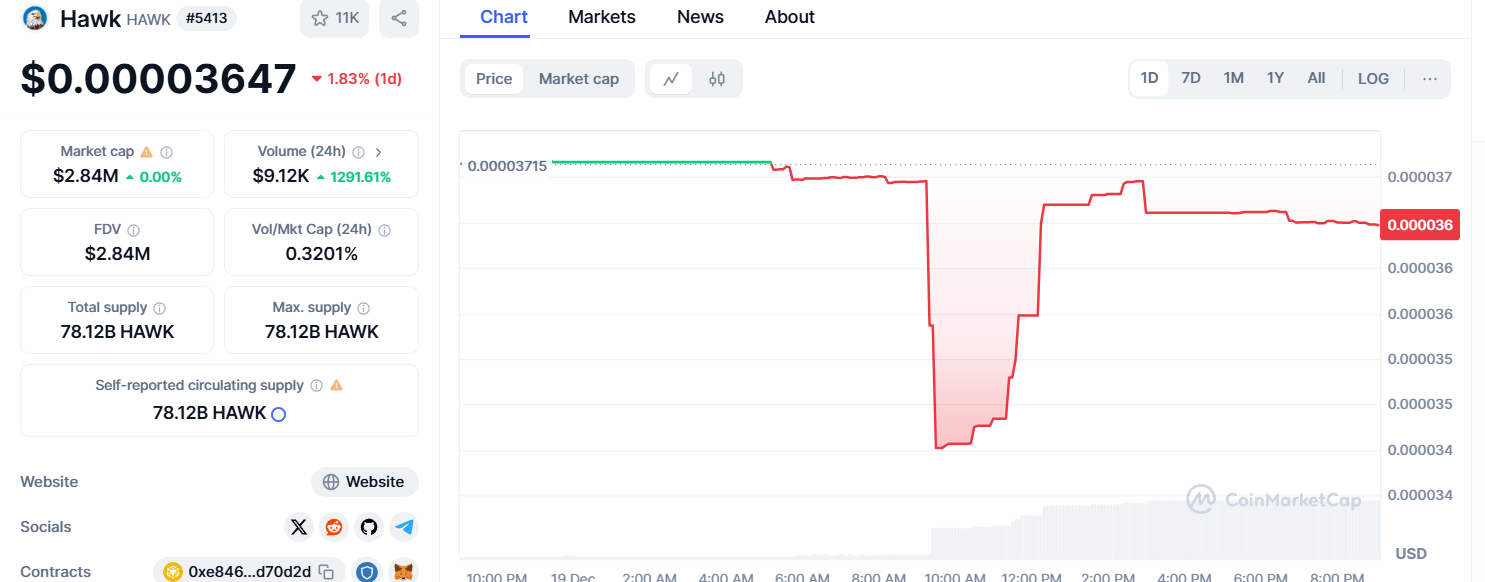Open Hawk's Reddit page

pos(333,527)
